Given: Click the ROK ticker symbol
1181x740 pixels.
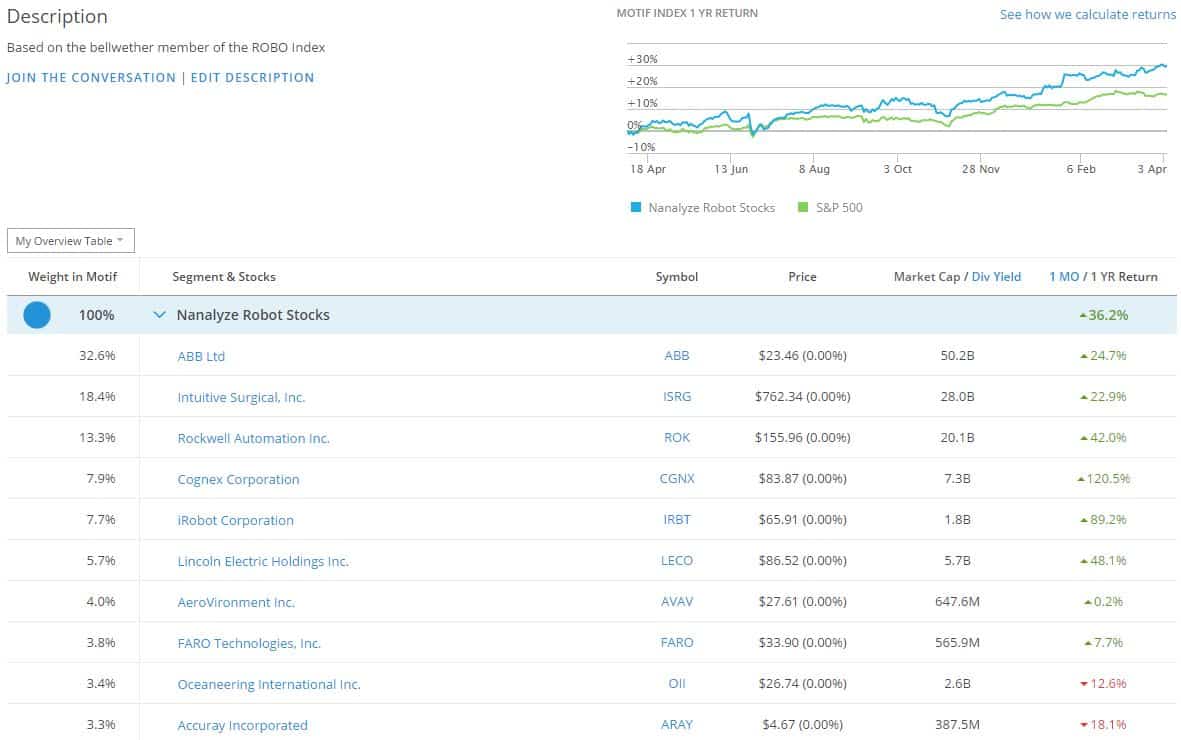Looking at the screenshot, I should [x=677, y=438].
